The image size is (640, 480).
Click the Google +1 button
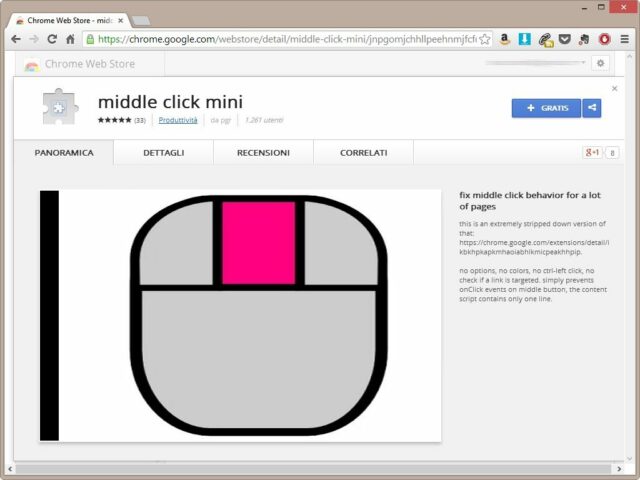click(x=592, y=153)
